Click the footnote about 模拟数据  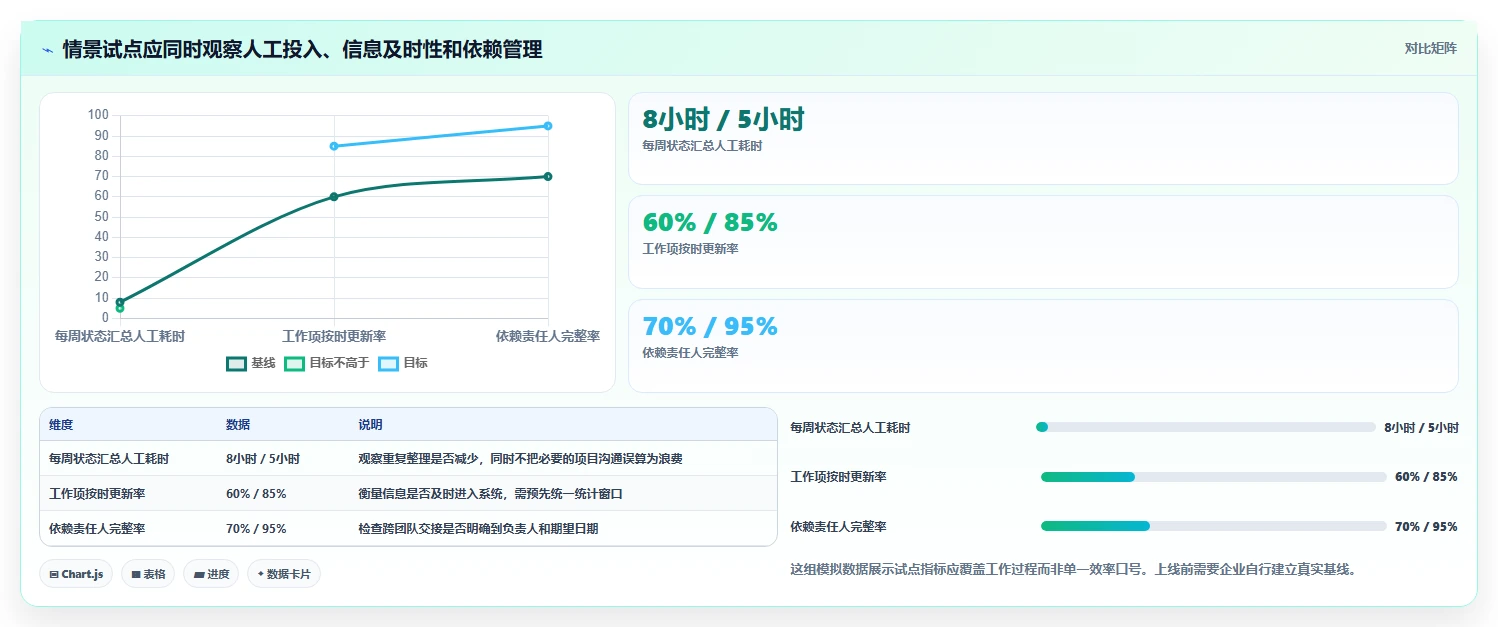pos(1073,569)
